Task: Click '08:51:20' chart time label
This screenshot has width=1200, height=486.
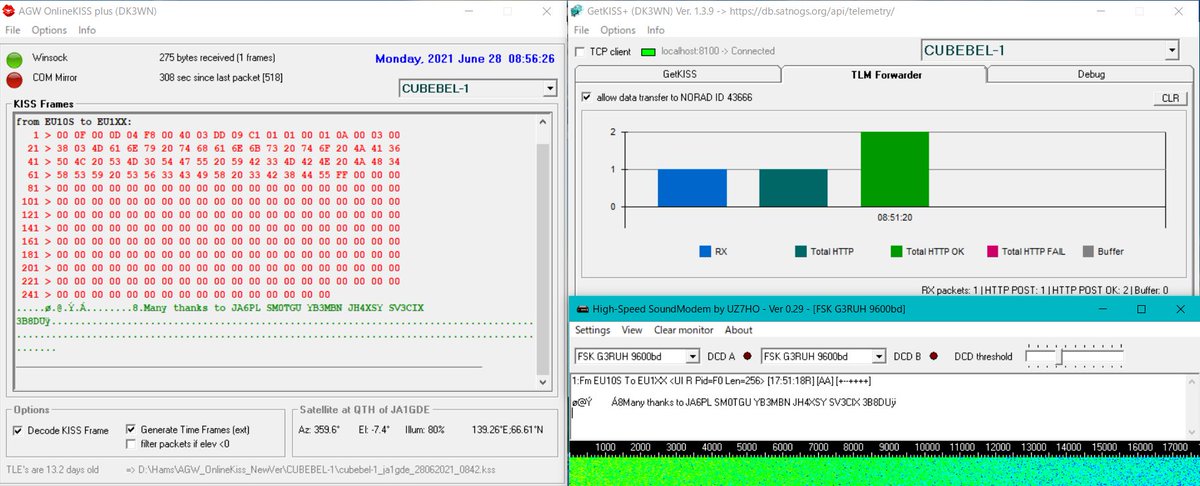Action: pos(895,215)
